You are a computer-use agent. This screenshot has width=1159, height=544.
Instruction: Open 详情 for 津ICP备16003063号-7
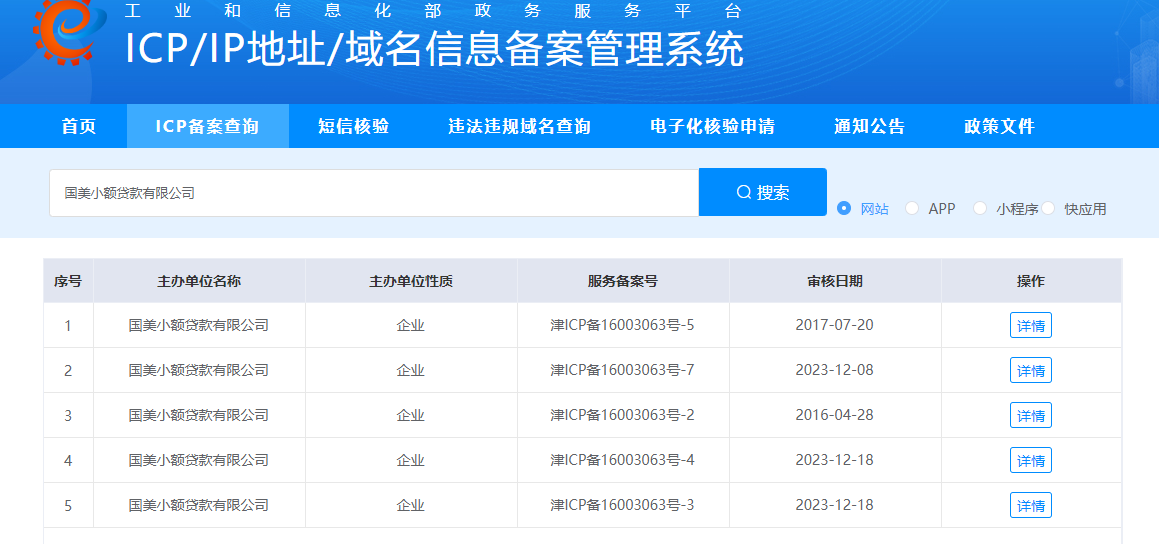(1031, 370)
